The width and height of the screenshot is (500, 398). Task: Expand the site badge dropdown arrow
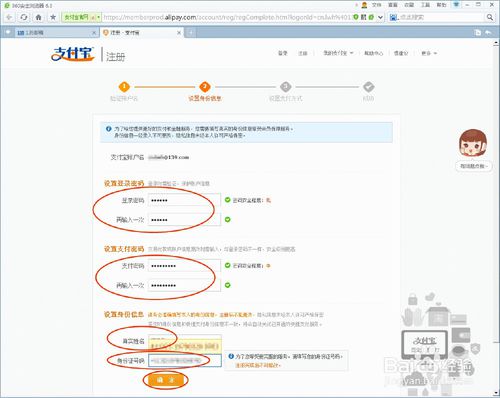(99, 17)
